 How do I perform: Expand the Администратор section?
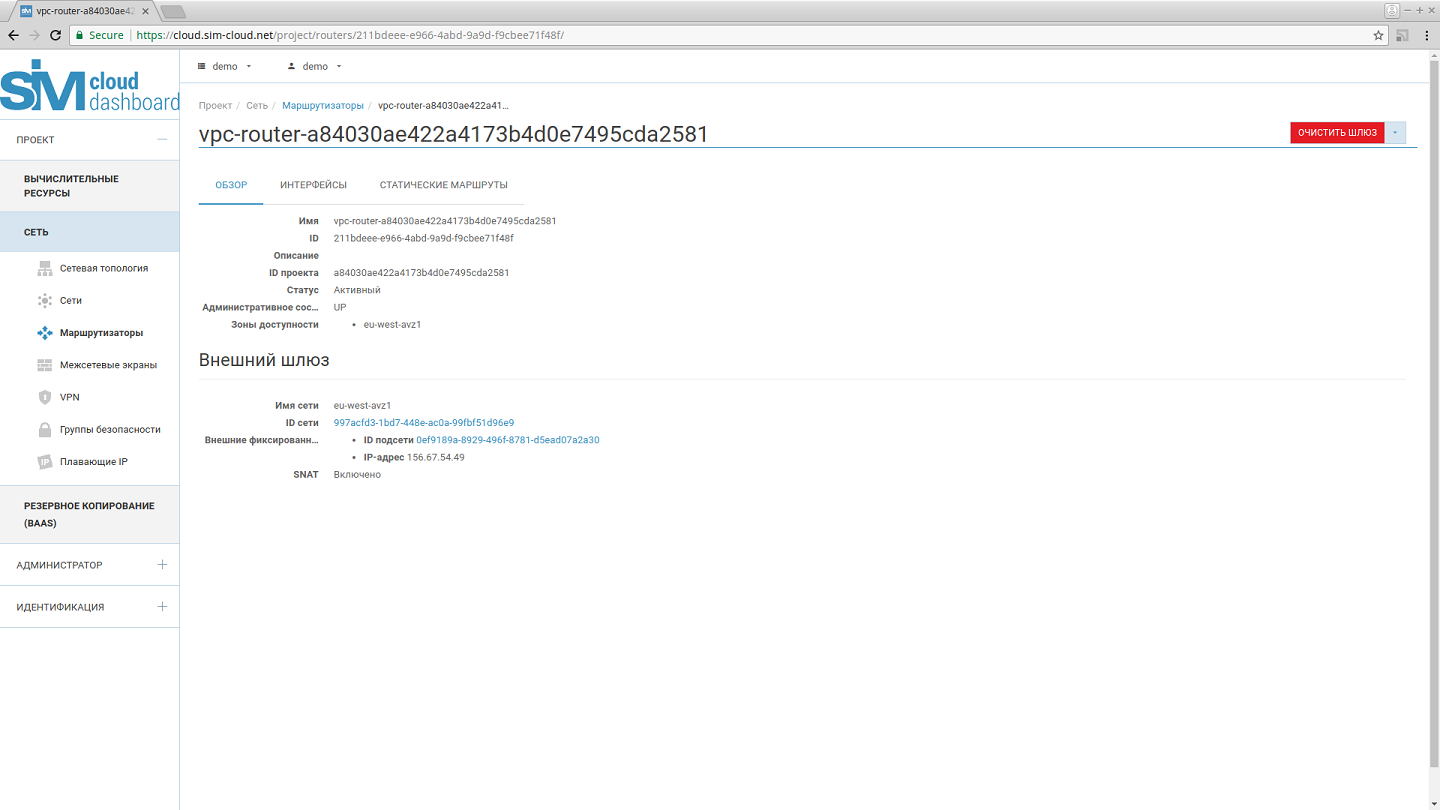162,565
